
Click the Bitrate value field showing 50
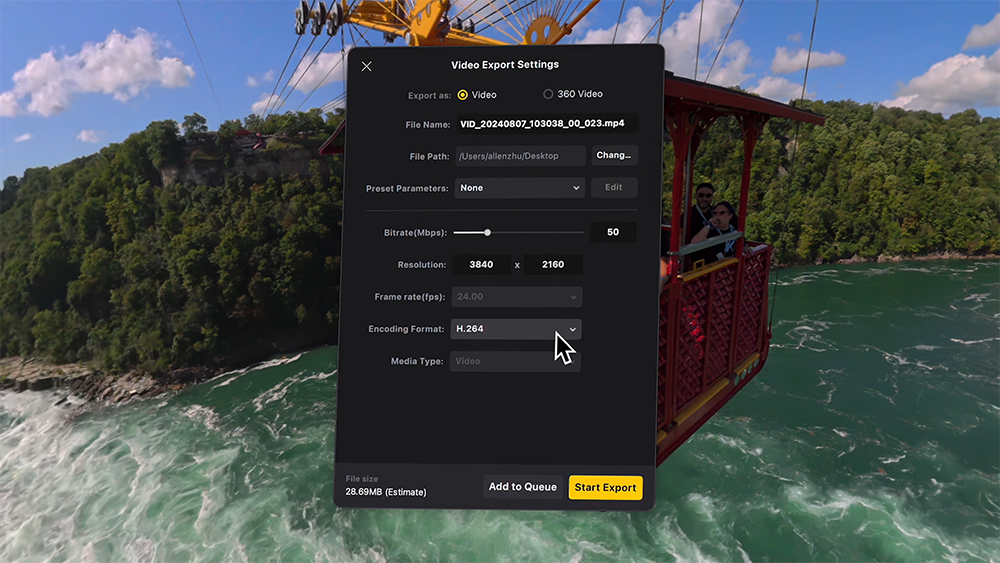[612, 232]
